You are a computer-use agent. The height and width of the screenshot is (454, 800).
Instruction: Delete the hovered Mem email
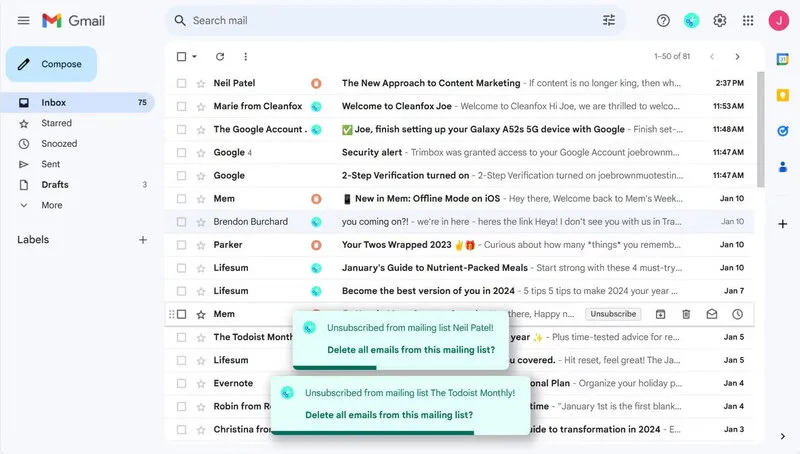[x=686, y=314]
